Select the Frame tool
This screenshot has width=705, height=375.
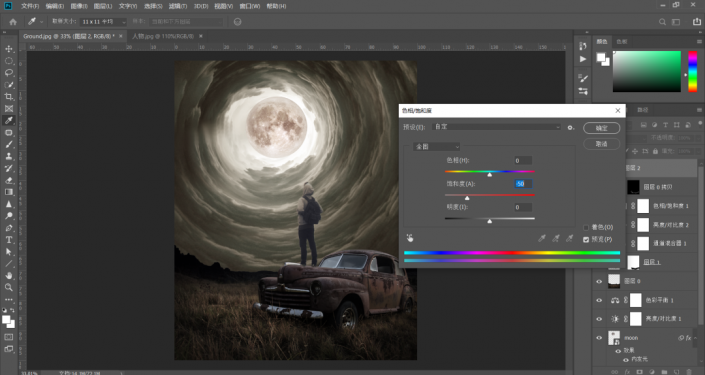(x=9, y=108)
